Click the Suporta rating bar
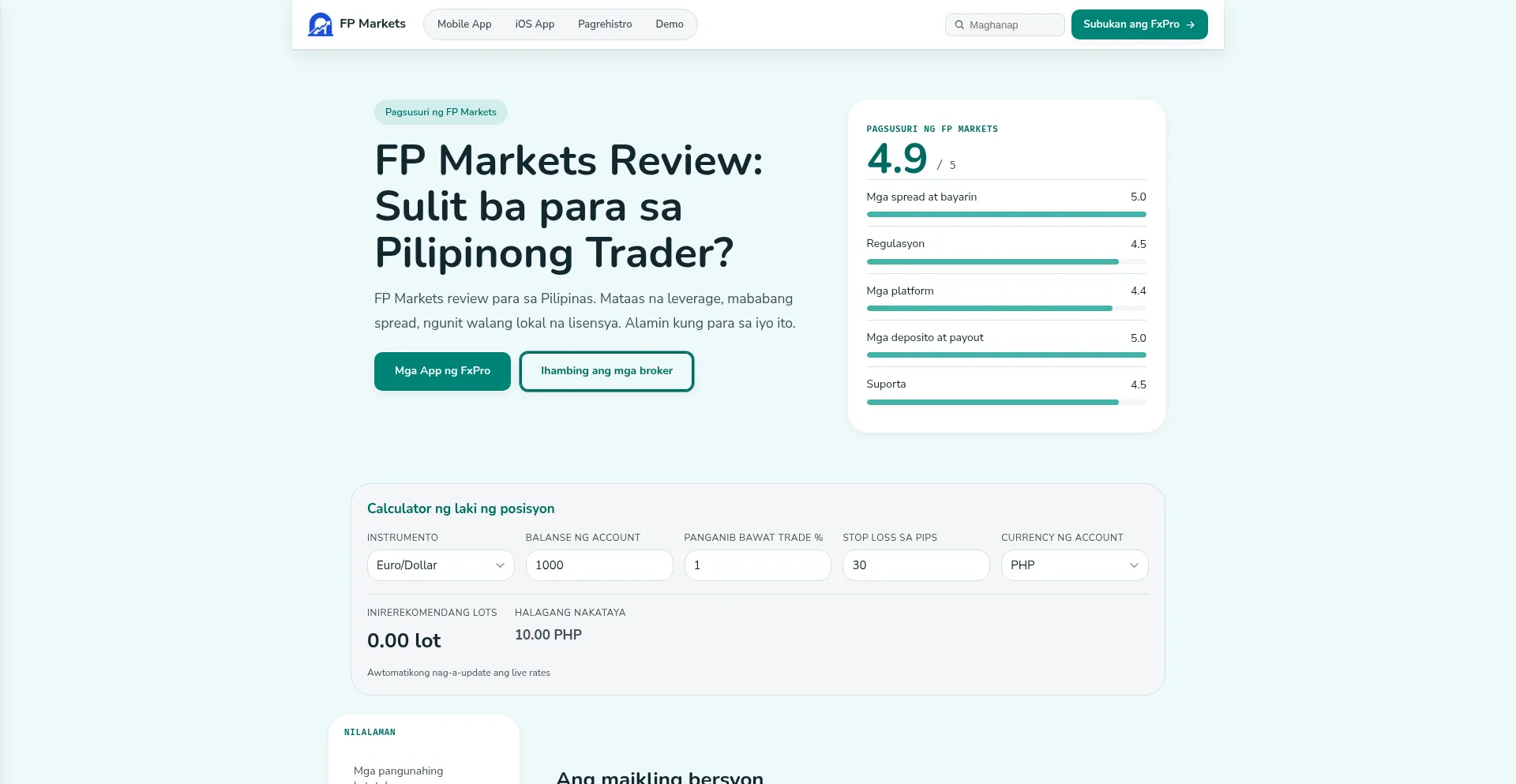1516x784 pixels. pyautogui.click(x=1006, y=402)
